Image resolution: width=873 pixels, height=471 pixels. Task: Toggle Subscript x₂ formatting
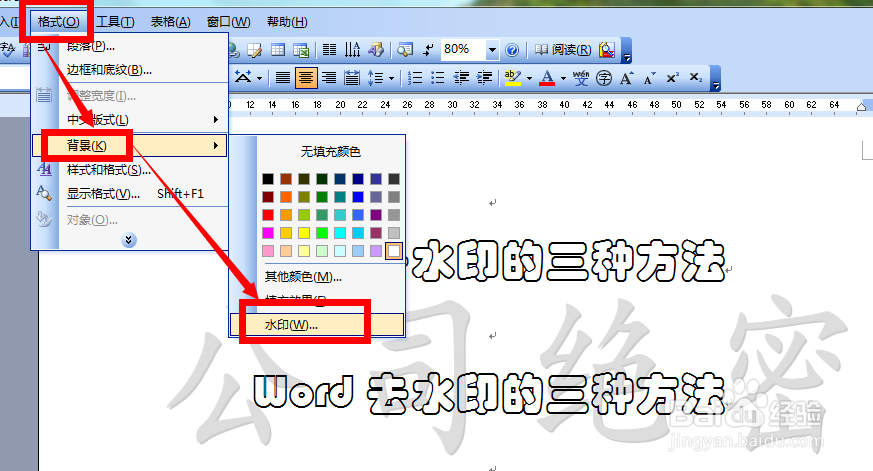coord(695,77)
